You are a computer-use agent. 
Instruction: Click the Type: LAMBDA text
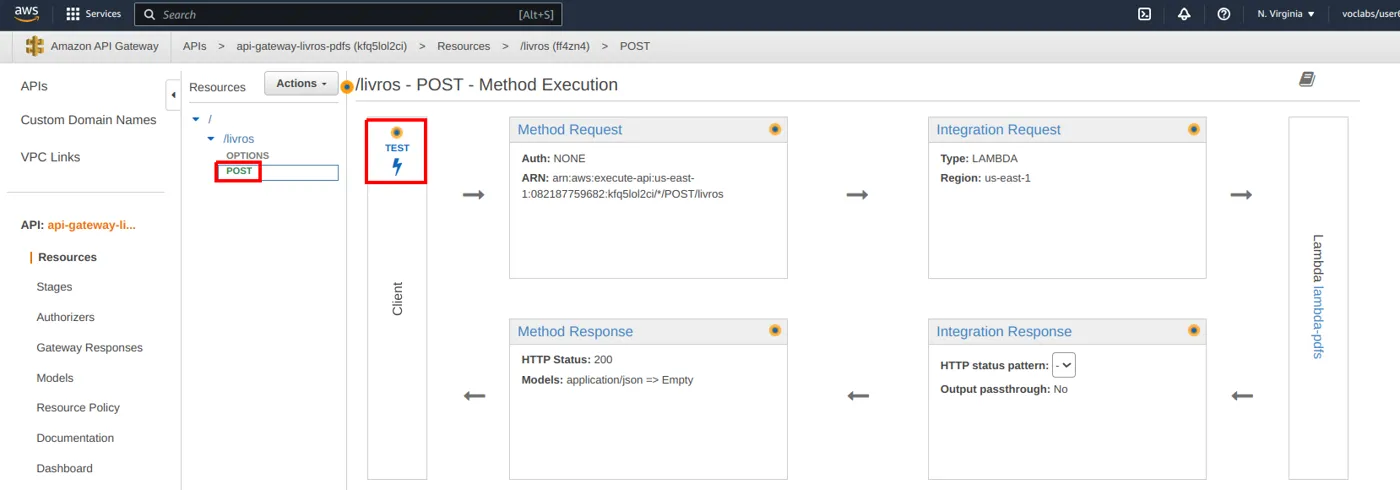click(979, 159)
